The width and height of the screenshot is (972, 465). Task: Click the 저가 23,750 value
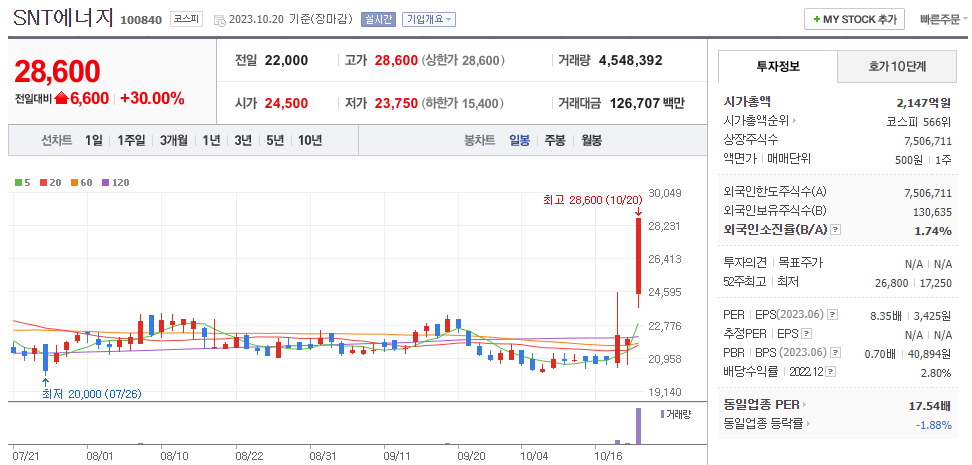tap(396, 104)
